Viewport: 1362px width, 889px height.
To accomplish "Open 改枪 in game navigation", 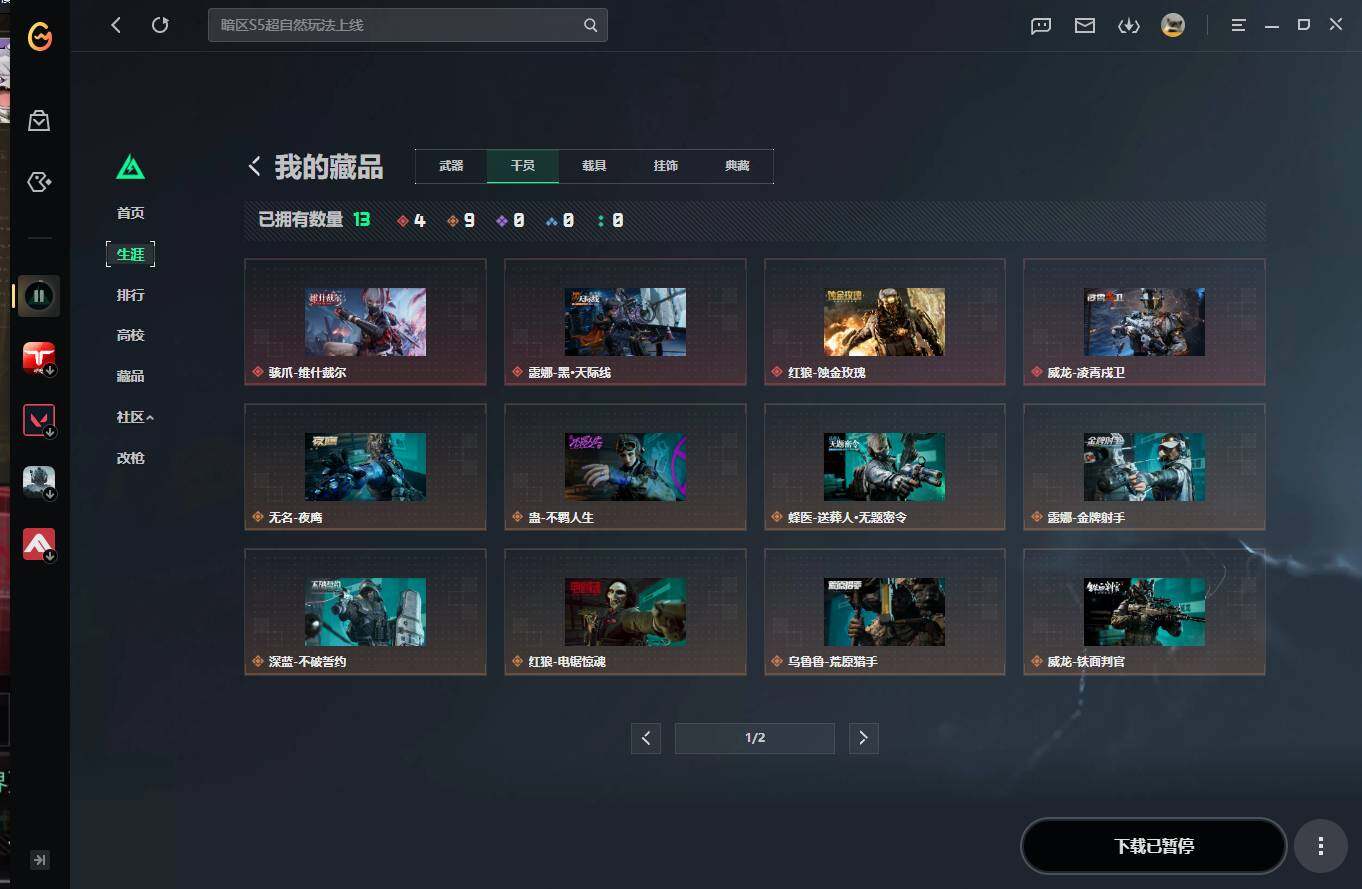I will point(131,458).
